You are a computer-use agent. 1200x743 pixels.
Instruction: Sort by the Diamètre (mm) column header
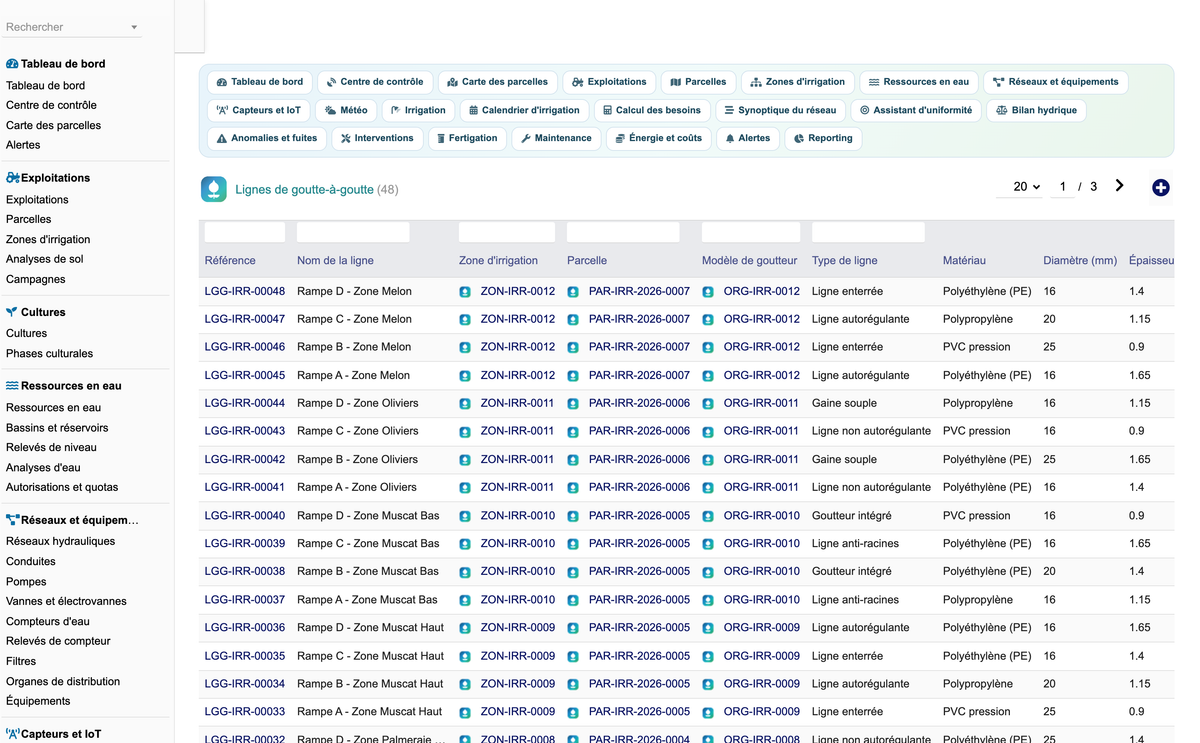pos(1080,260)
